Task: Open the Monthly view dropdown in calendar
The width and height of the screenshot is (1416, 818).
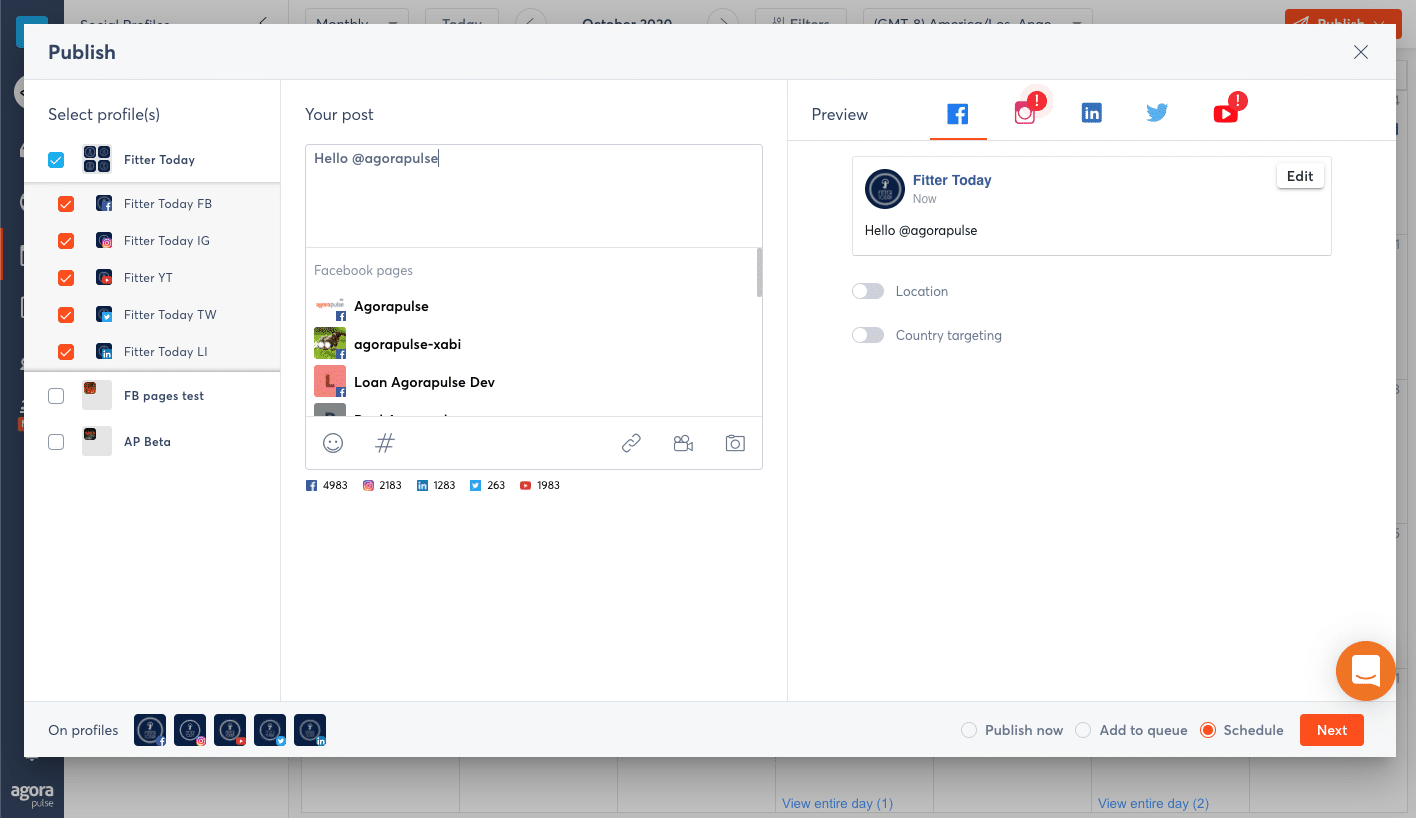Action: pyautogui.click(x=356, y=23)
